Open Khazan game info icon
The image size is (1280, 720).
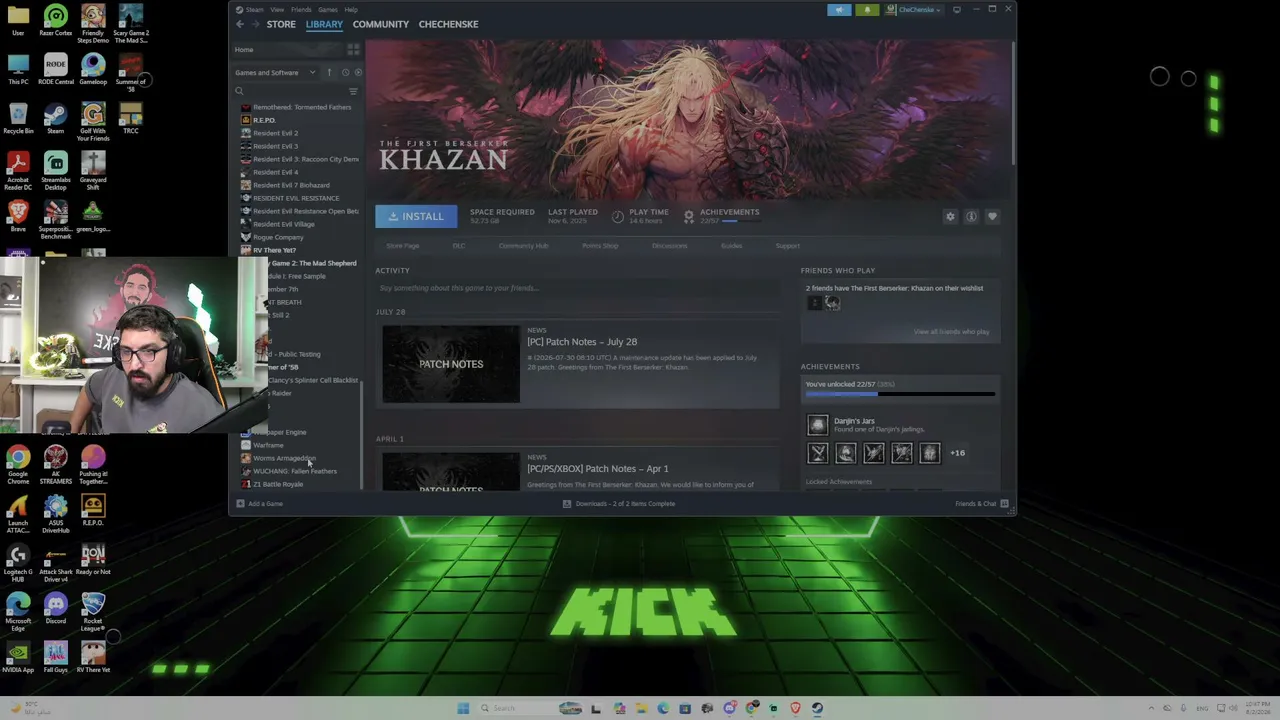click(x=971, y=216)
